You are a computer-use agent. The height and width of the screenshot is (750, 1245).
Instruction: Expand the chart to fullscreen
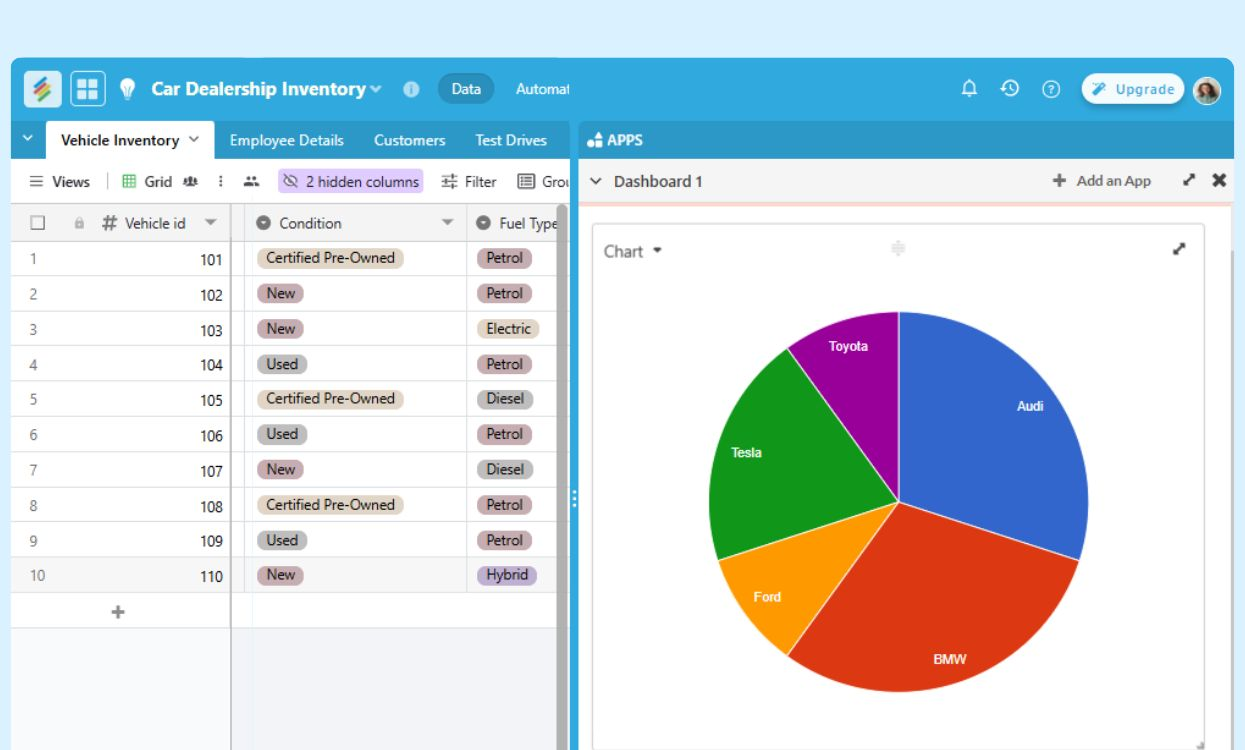coord(1179,249)
